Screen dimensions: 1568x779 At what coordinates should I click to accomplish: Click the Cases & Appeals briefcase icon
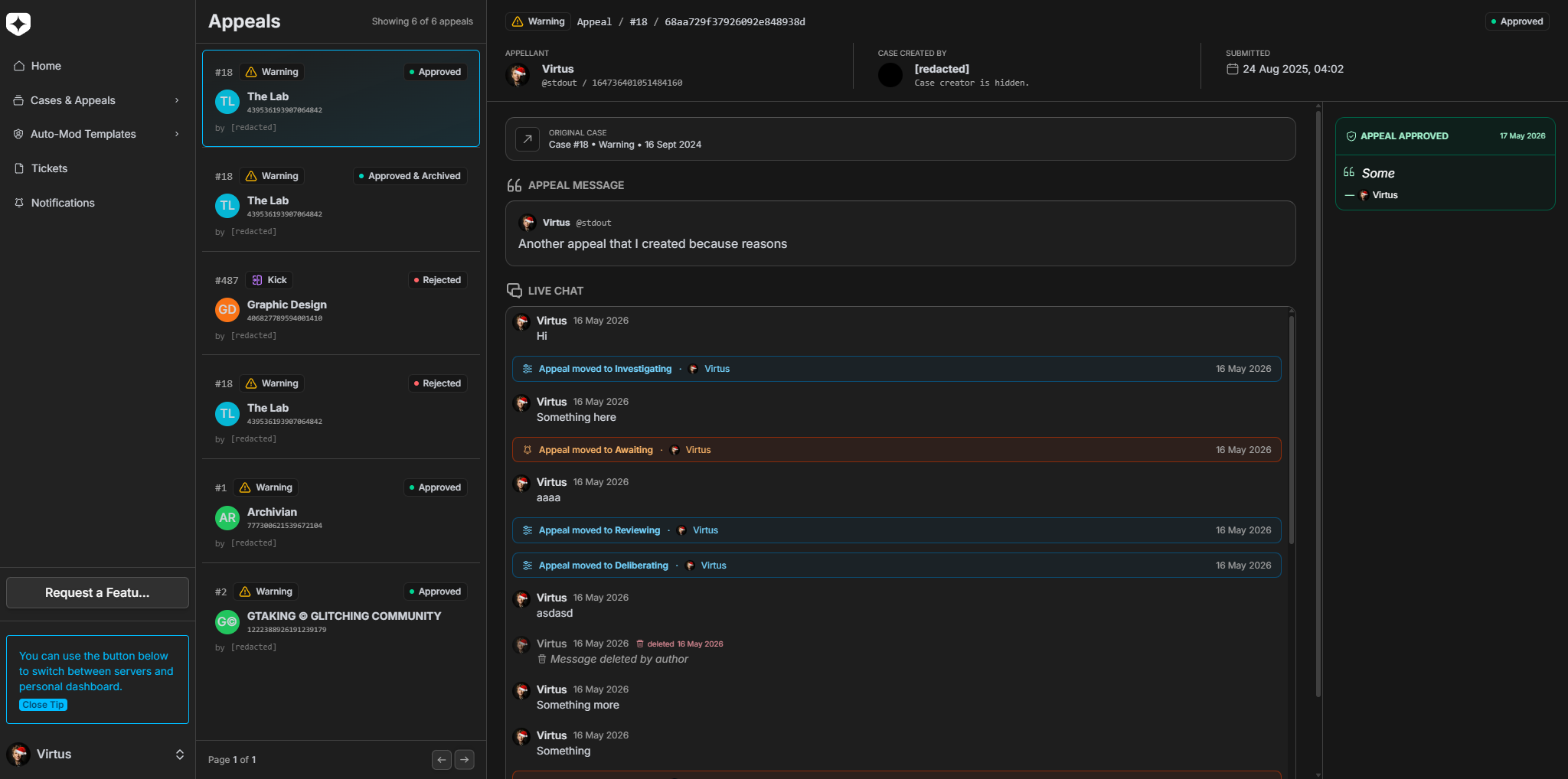[18, 100]
